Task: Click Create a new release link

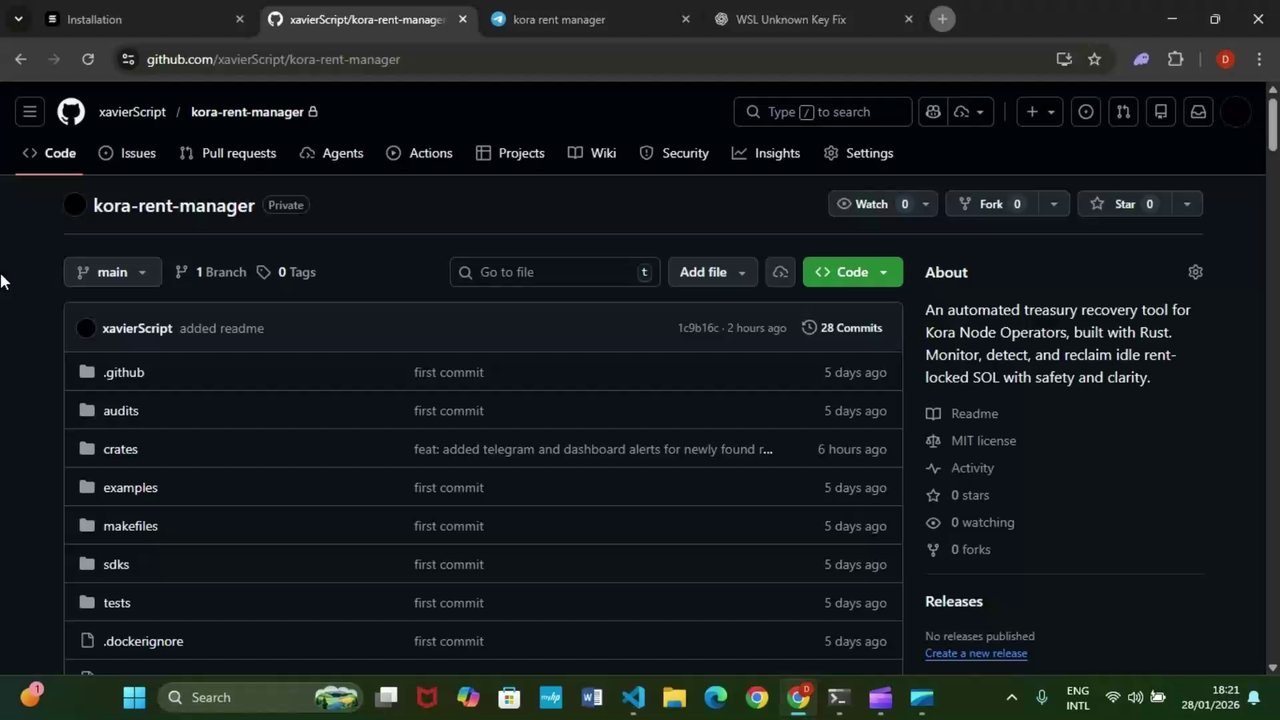Action: [976, 653]
